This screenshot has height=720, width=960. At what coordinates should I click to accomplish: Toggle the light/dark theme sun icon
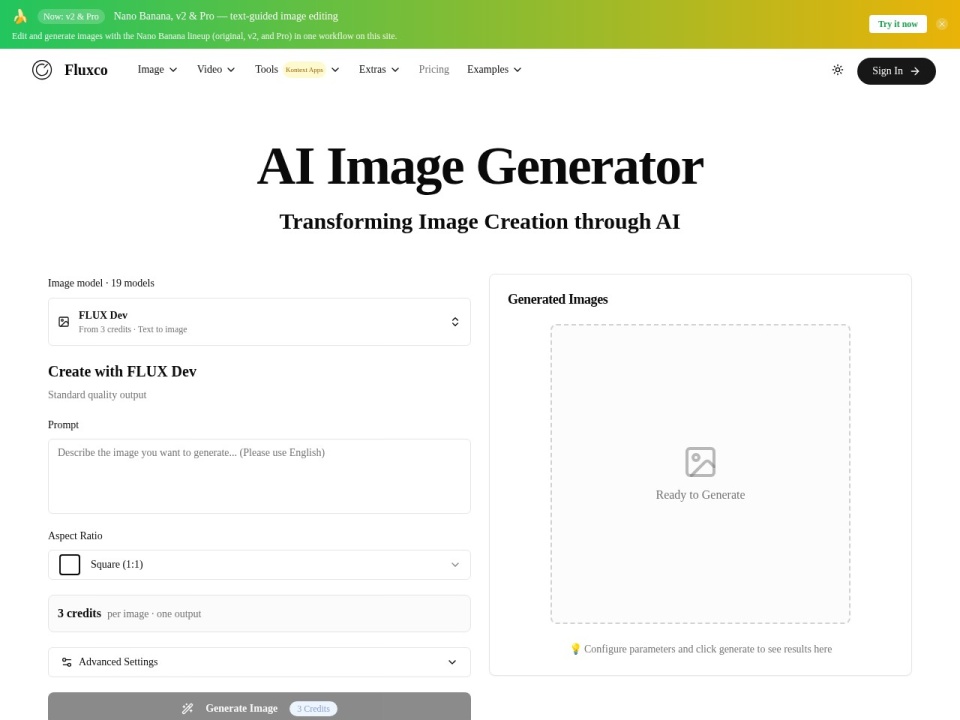point(838,70)
